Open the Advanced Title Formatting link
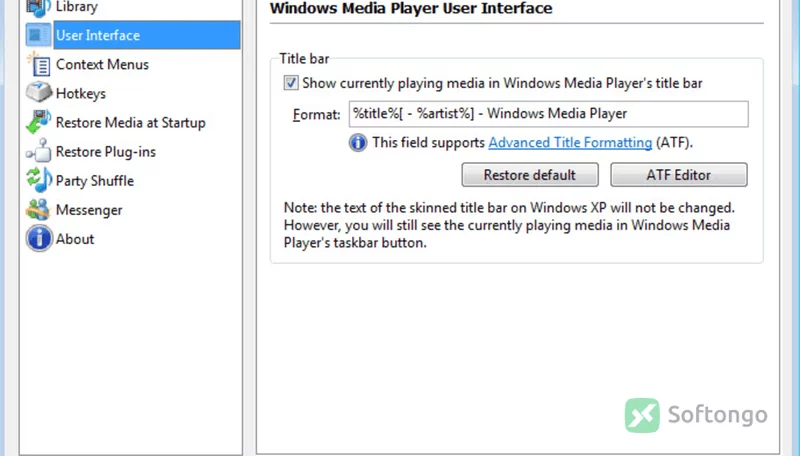Screen dimensions: 800x456 570,142
